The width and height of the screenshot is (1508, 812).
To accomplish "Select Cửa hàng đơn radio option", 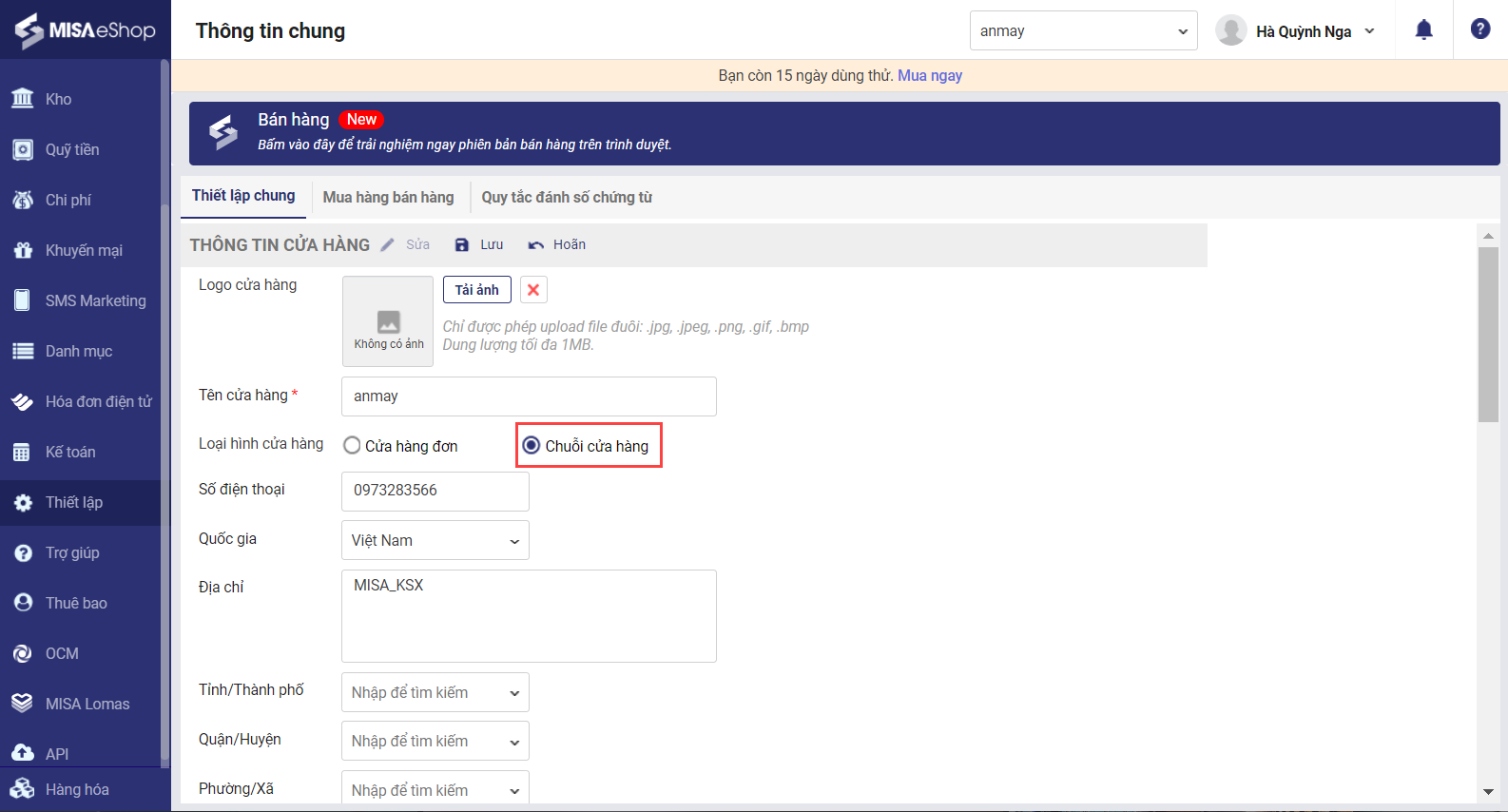I will 352,446.
